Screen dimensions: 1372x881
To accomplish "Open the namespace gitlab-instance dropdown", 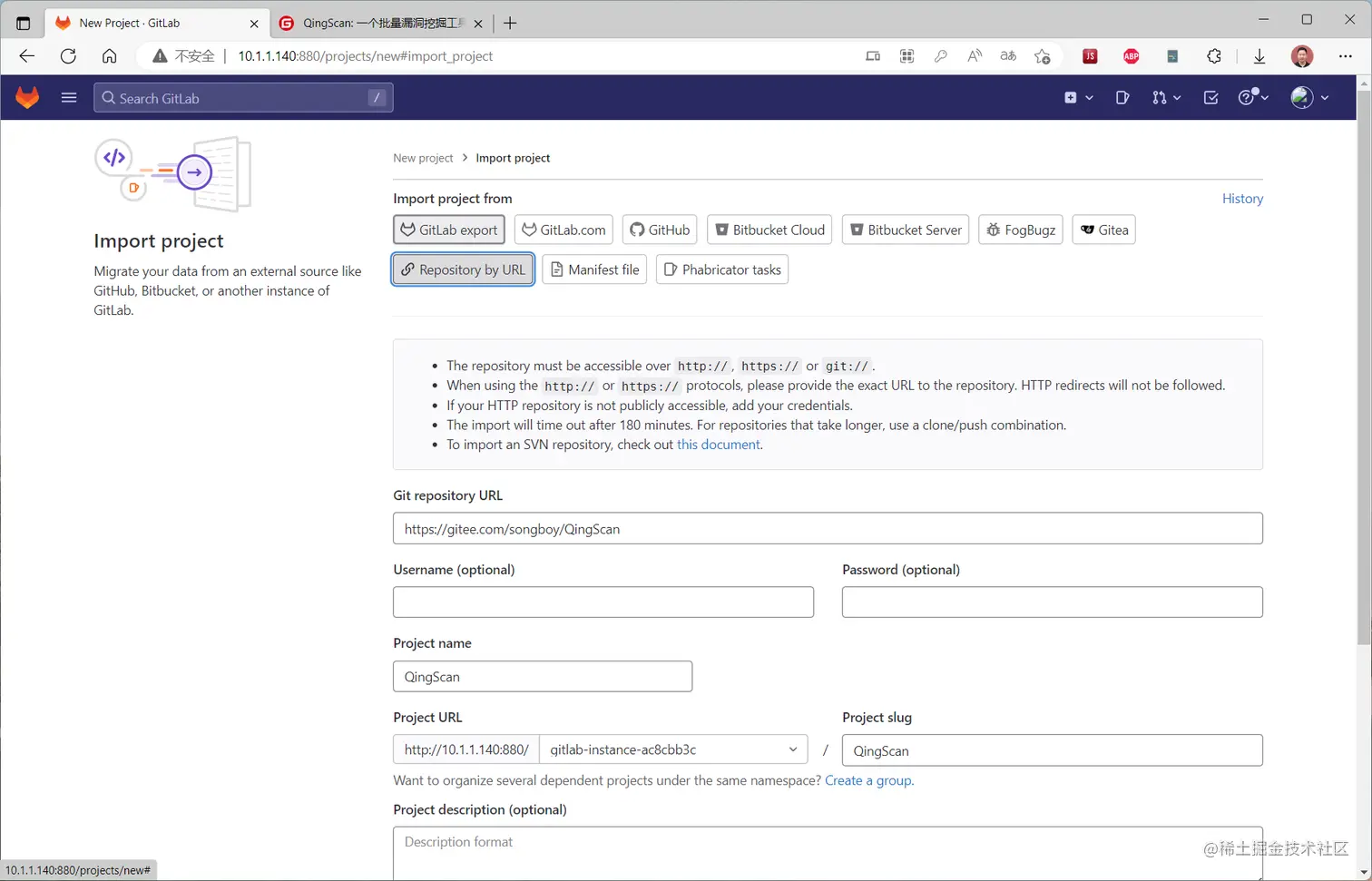I will coord(673,750).
